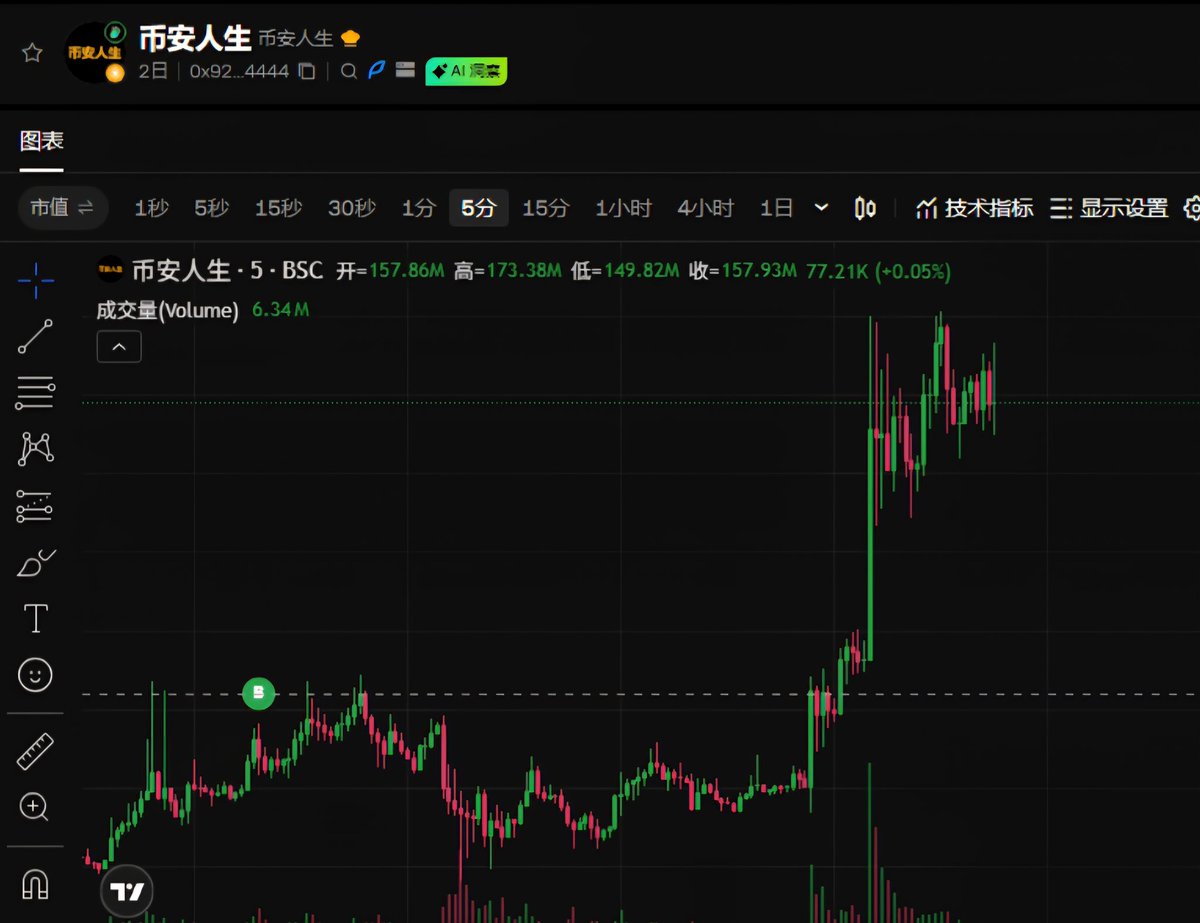Screen dimensions: 1200x923
Task: Select the 1日 timeframe
Action: click(776, 208)
